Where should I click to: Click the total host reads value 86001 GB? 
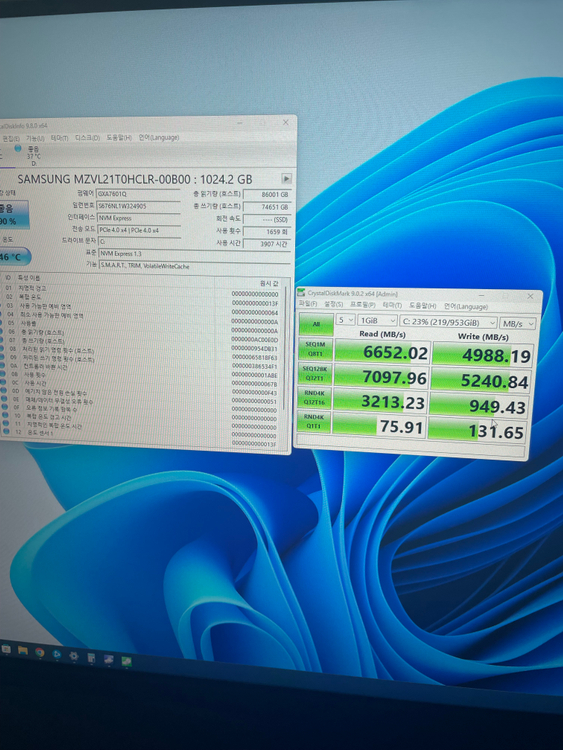(267, 194)
